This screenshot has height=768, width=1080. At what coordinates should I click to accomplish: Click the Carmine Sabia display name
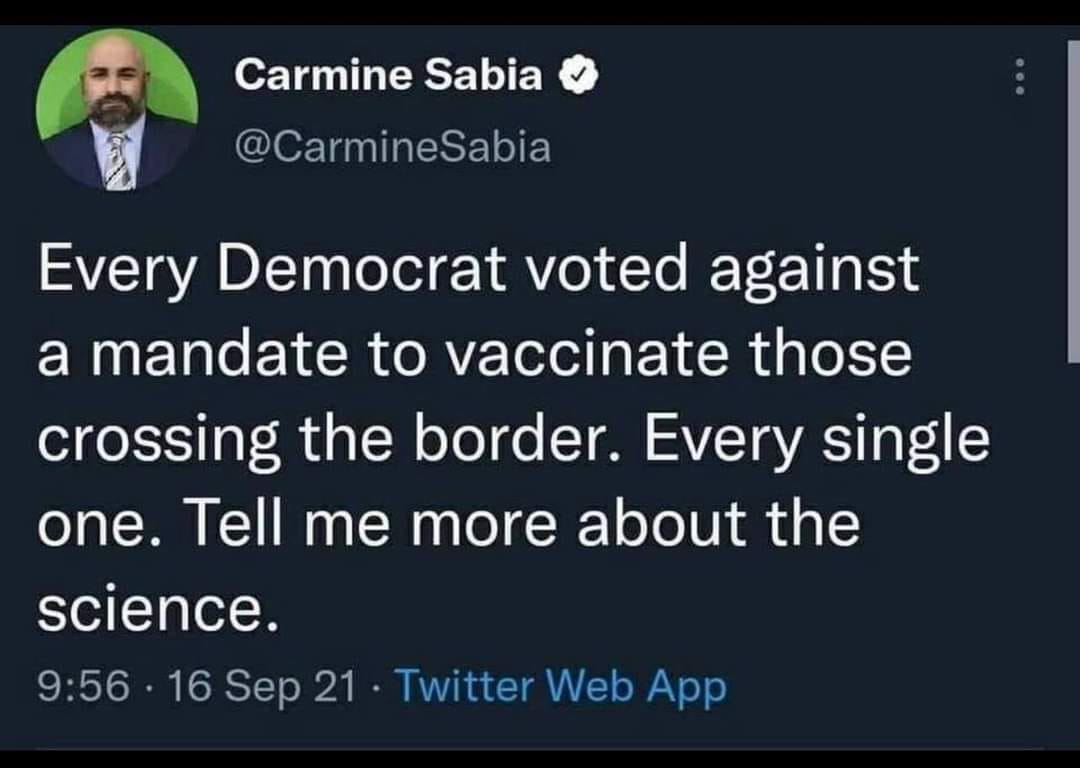click(389, 75)
